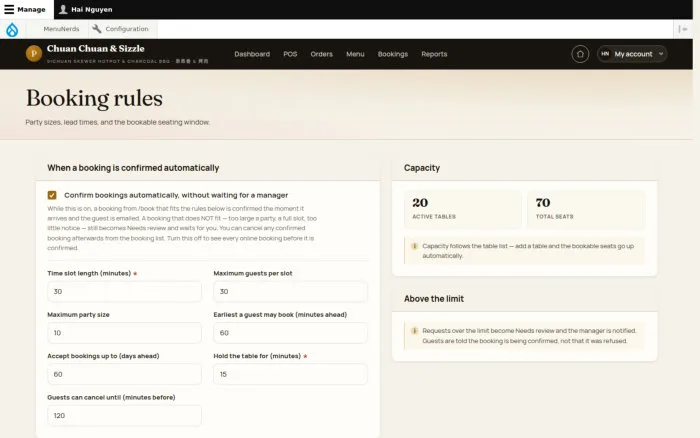Open the Manage hamburger menu
The width and height of the screenshot is (700, 438).
click(9, 9)
